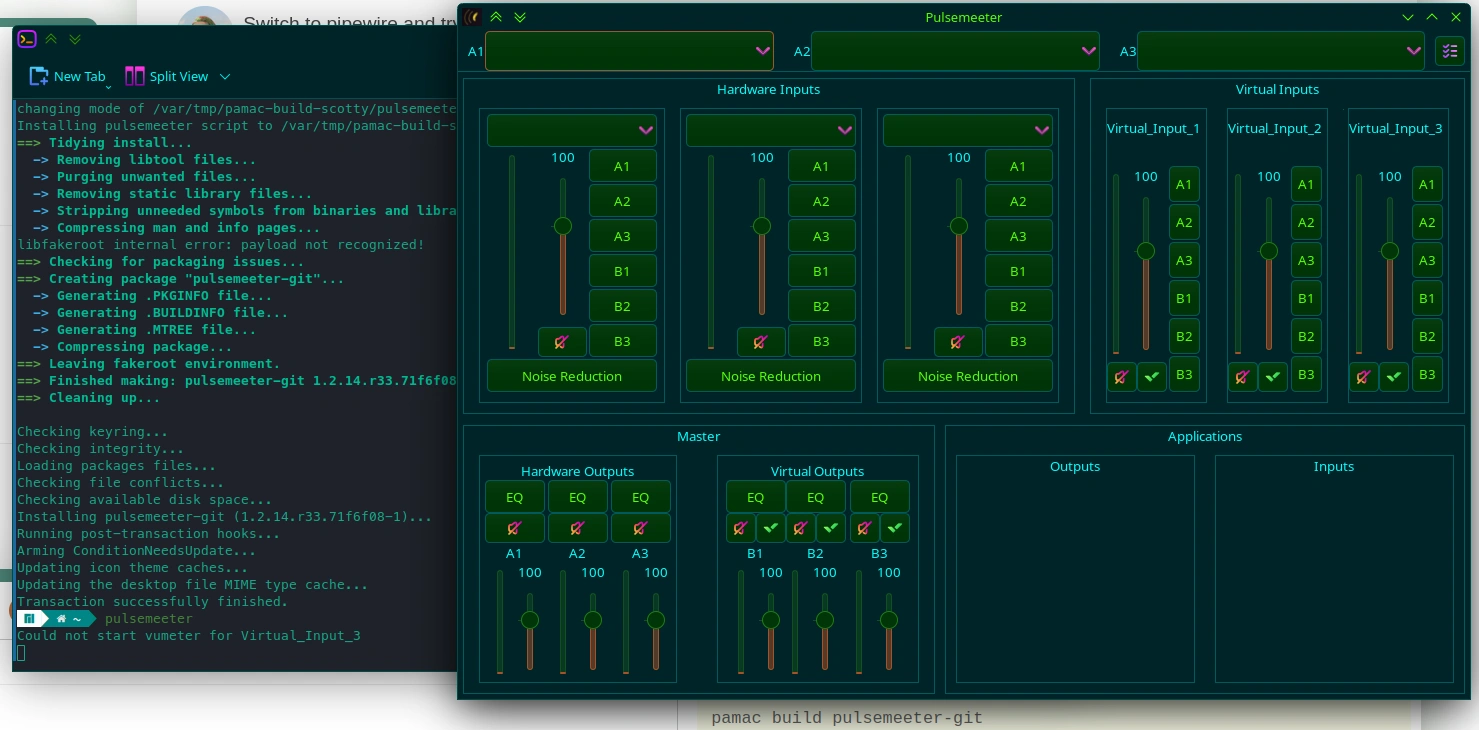Mute Virtual_Input_3

(x=1364, y=377)
